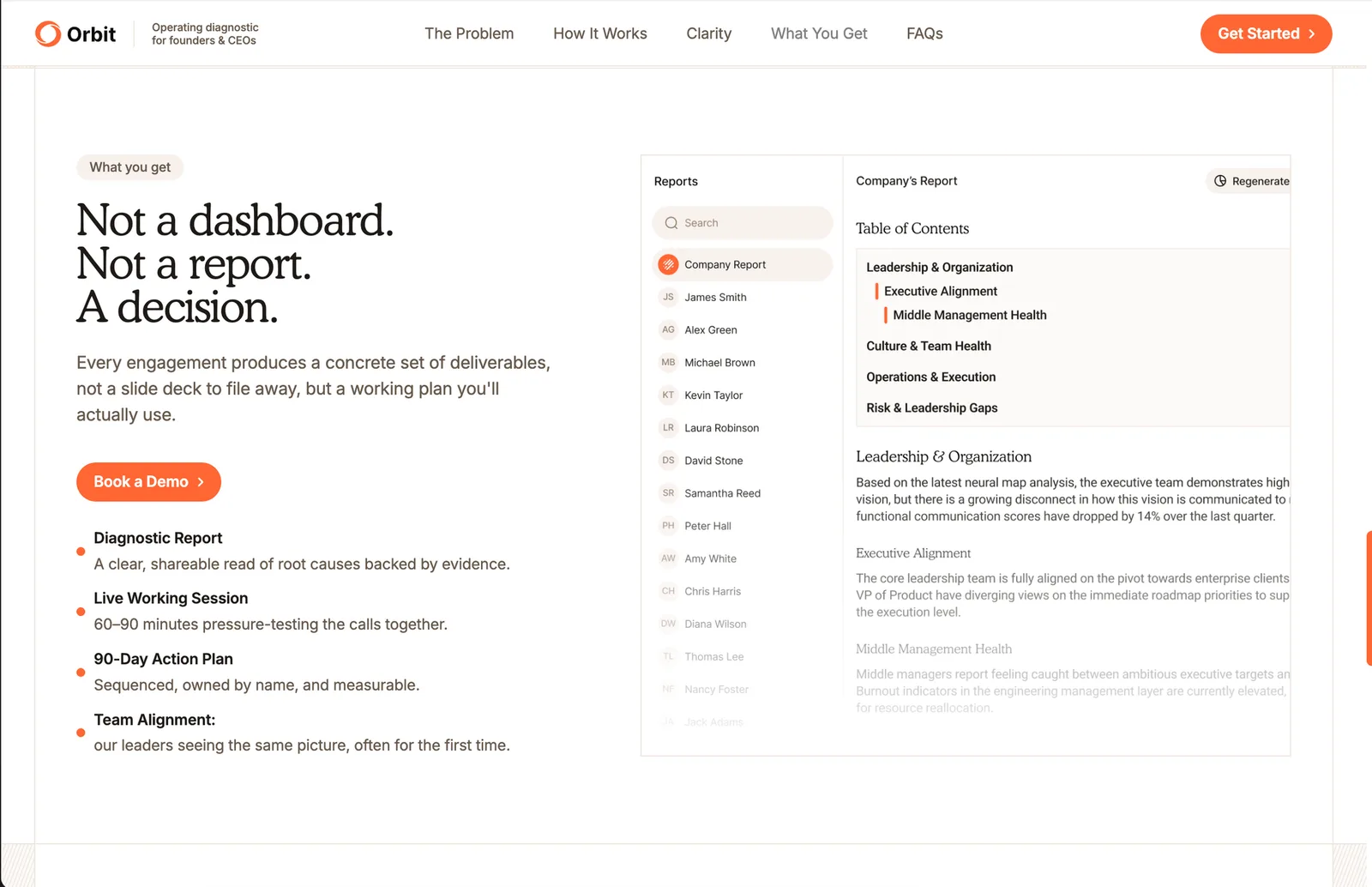1372x887 pixels.
Task: Click the Book a Demo button
Action: tap(148, 482)
